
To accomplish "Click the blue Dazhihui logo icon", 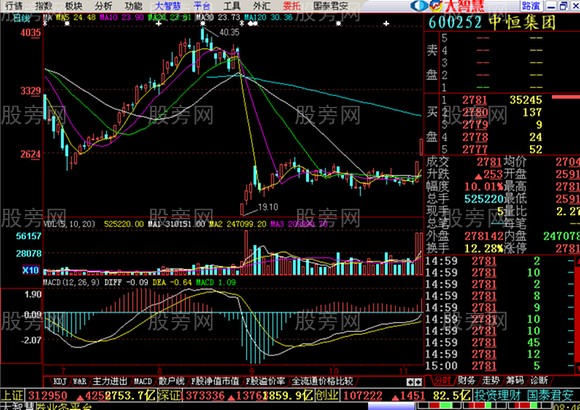I will click(419, 6).
